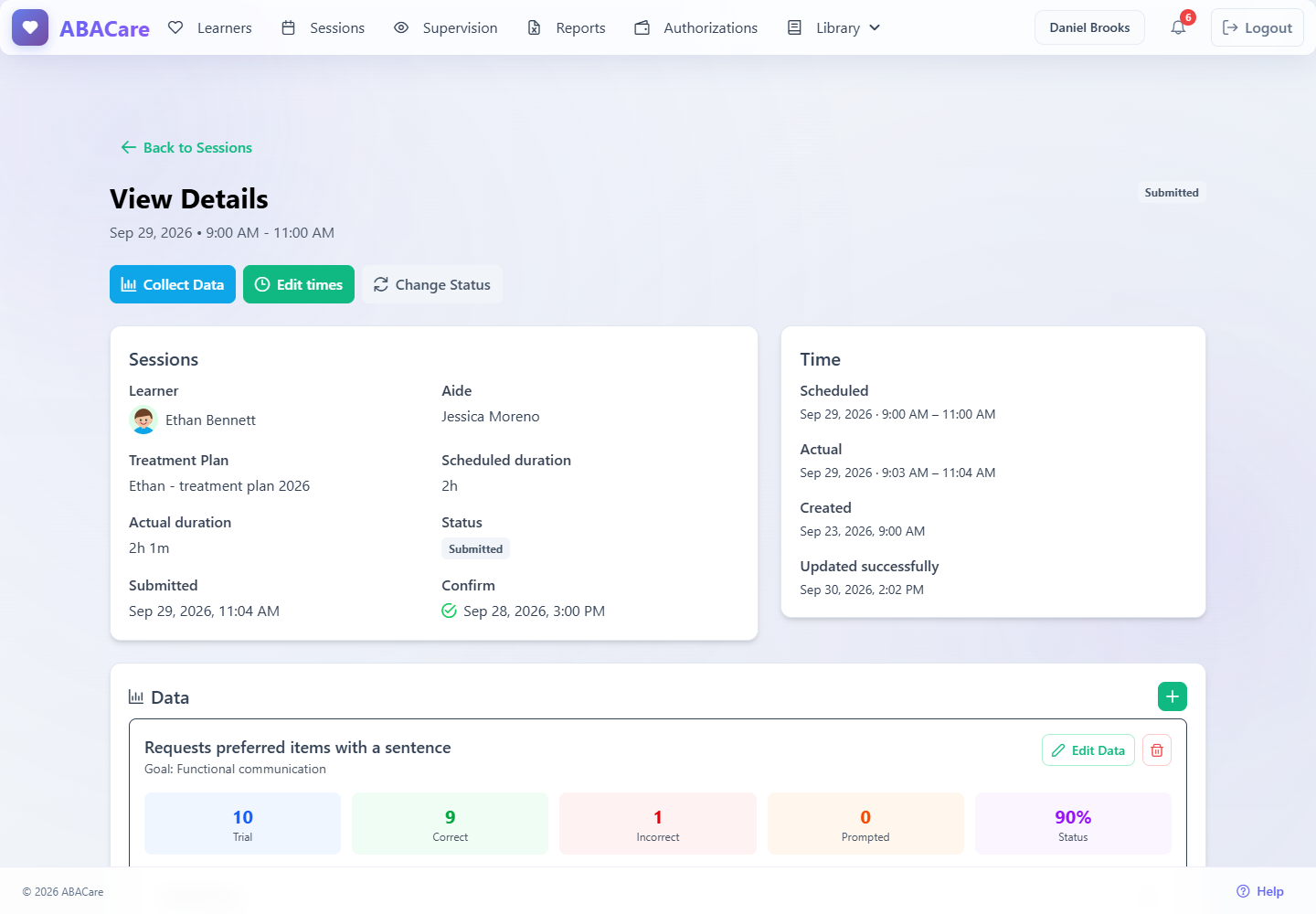
Task: Click the Help link text
Action: 1270,891
